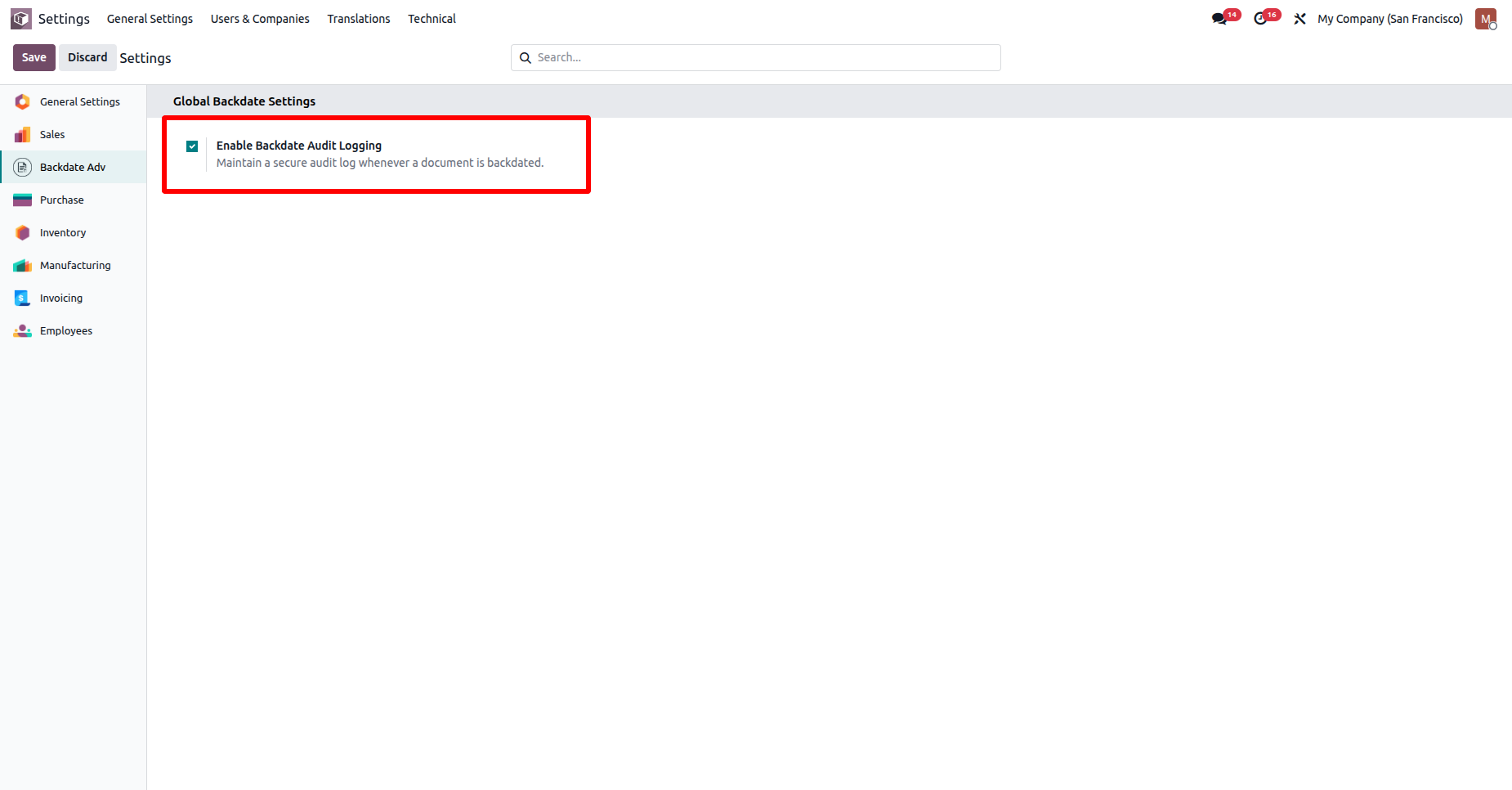This screenshot has height=790, width=1512.
Task: Click the Discard button
Action: [87, 57]
